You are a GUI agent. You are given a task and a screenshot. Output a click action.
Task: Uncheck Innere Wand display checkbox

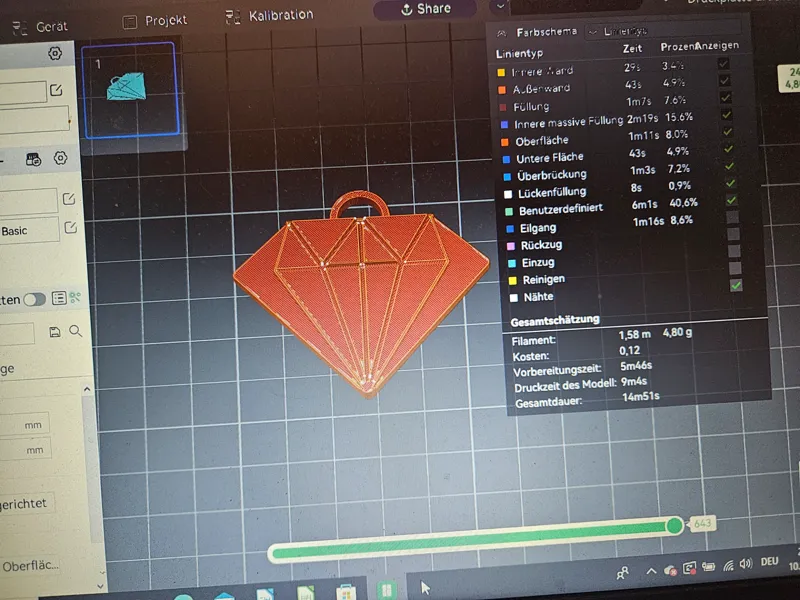click(x=723, y=64)
